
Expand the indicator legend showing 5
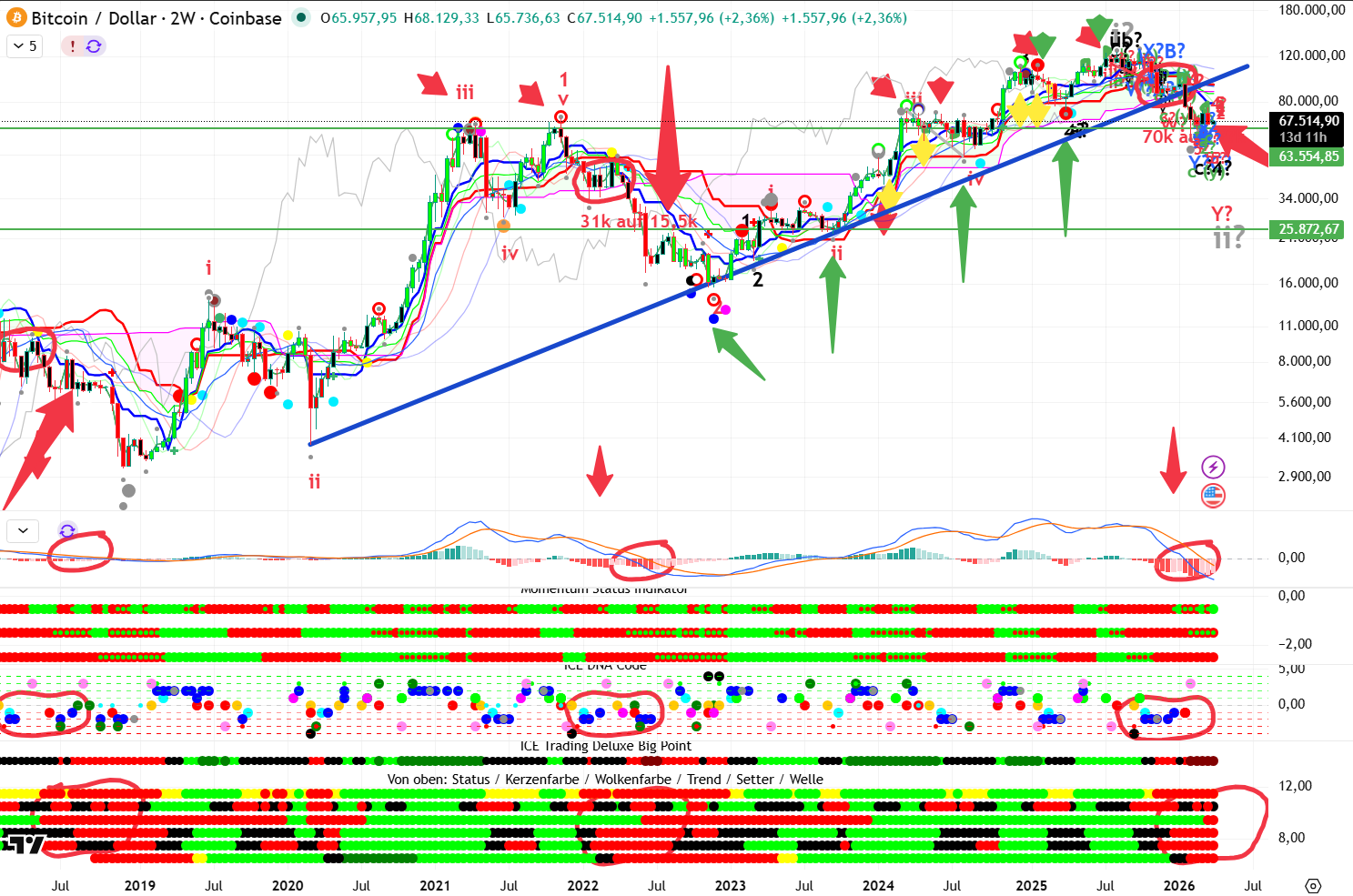pos(25,46)
